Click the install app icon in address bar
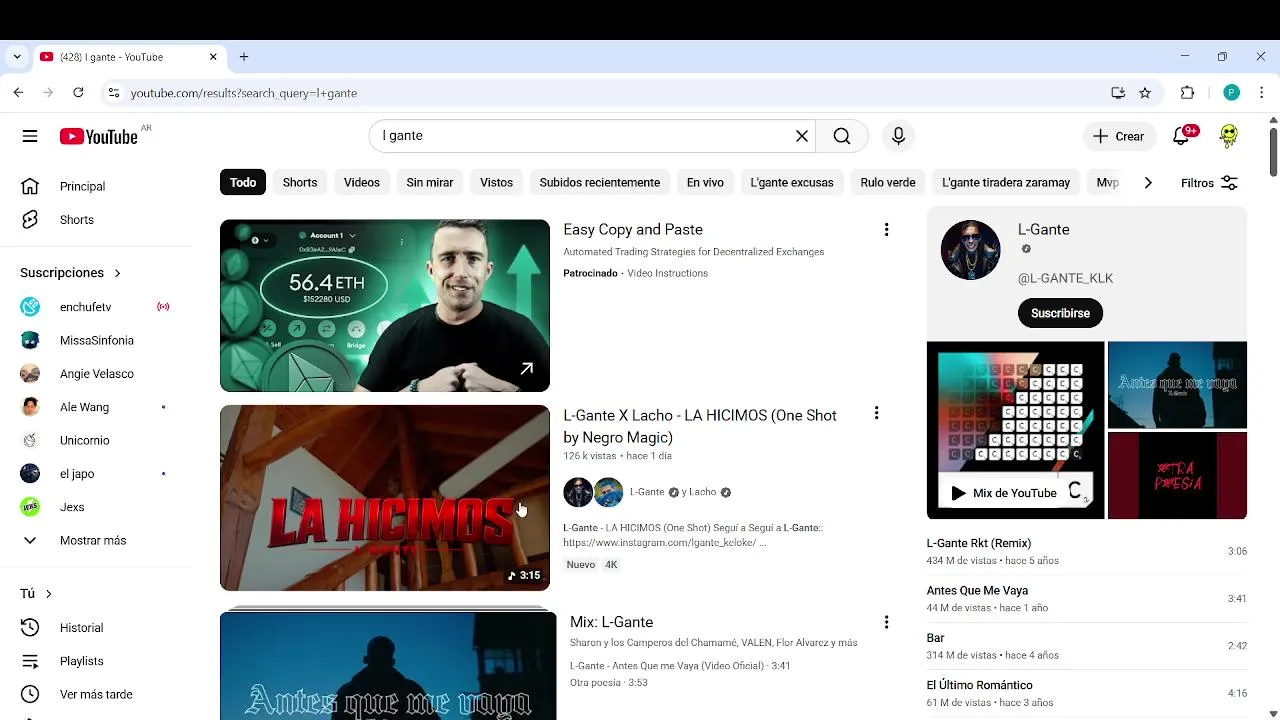 [x=1118, y=93]
